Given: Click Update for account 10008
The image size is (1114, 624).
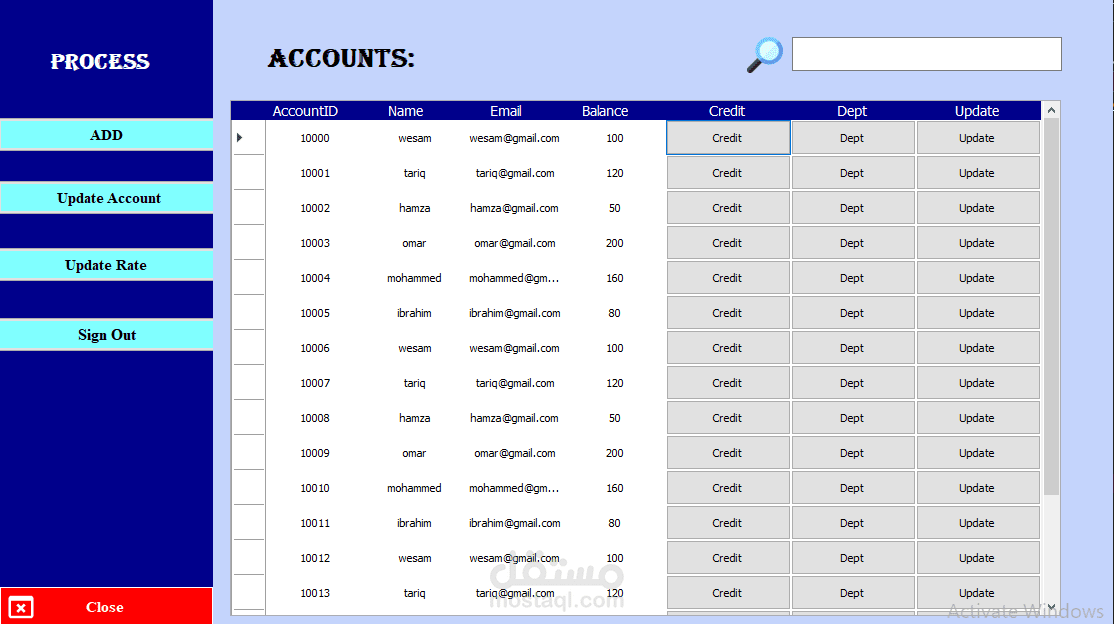Looking at the screenshot, I should point(978,418).
